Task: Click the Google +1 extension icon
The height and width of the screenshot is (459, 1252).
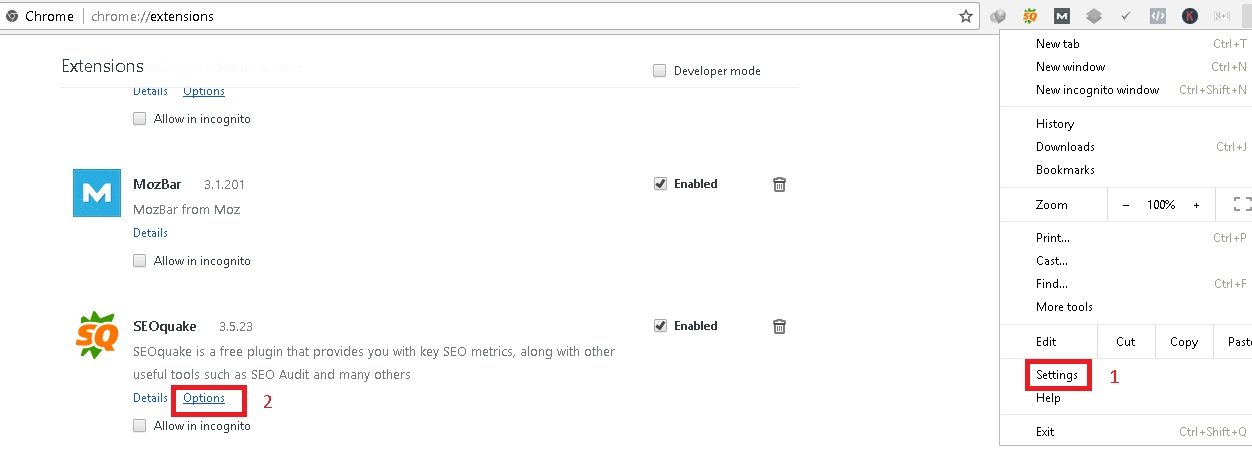Action: click(x=1222, y=16)
